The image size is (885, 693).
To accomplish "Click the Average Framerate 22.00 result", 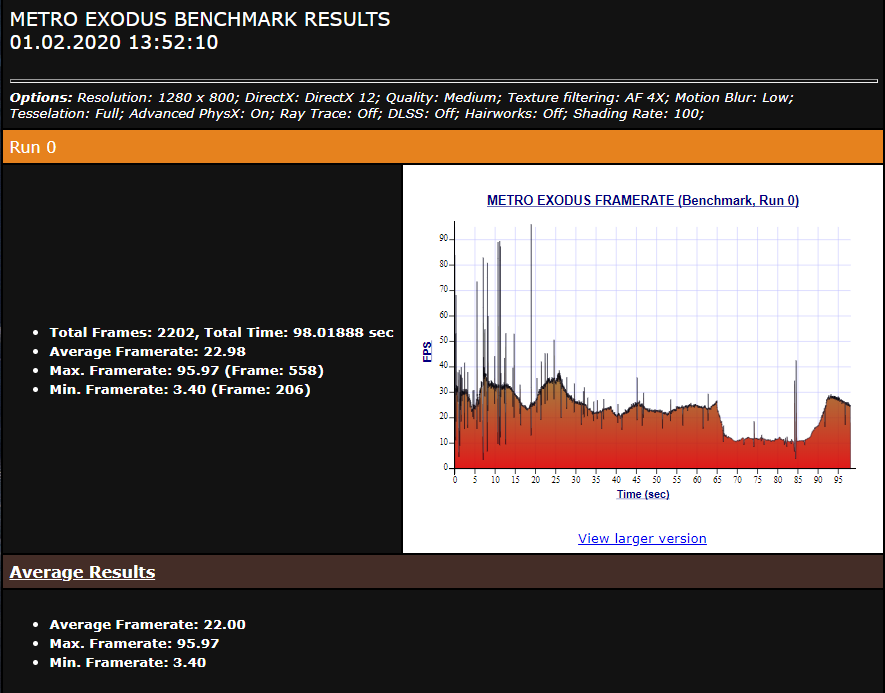I will tap(147, 625).
